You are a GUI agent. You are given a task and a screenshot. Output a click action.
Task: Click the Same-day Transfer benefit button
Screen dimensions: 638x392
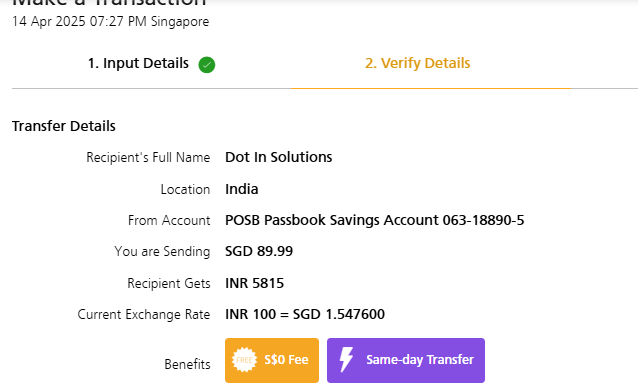(406, 360)
